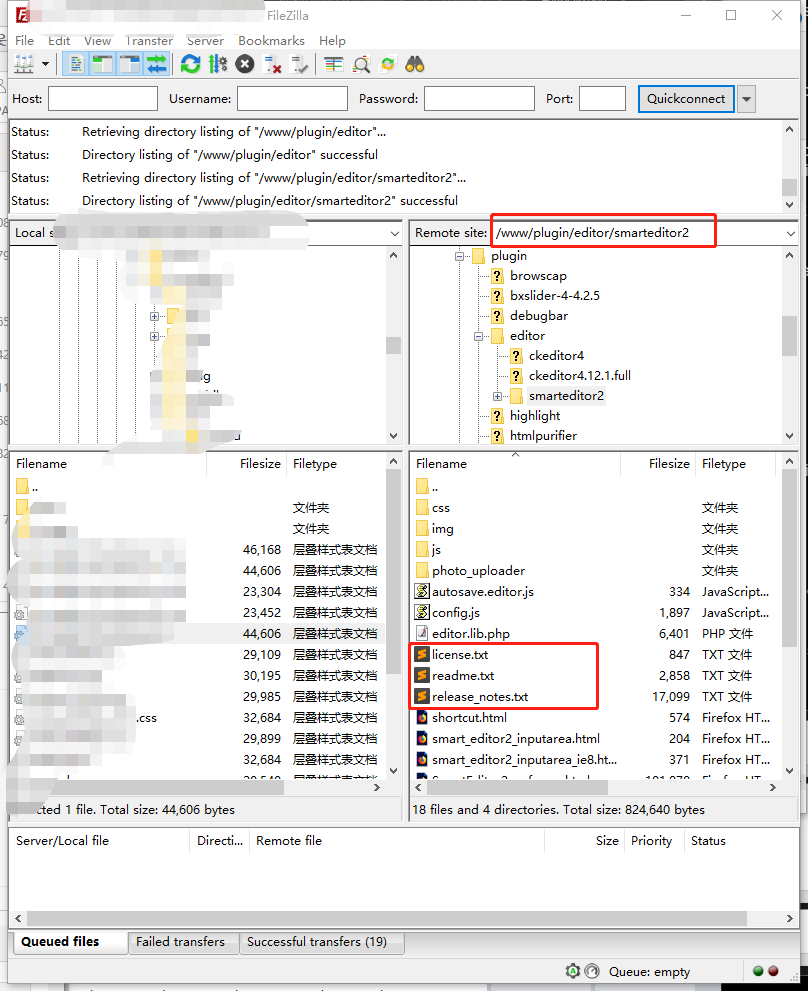The height and width of the screenshot is (991, 808).
Task: Select debugbar folder in remote tree
Action: [x=539, y=316]
